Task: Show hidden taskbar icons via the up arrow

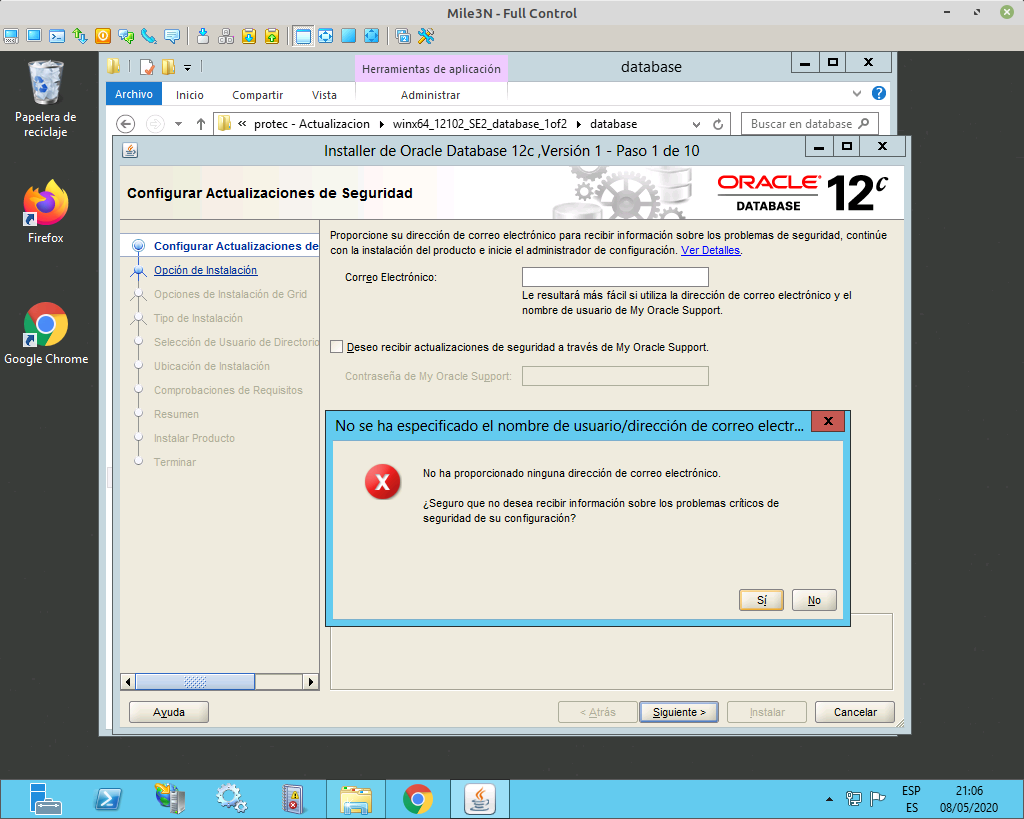Action: click(829, 798)
